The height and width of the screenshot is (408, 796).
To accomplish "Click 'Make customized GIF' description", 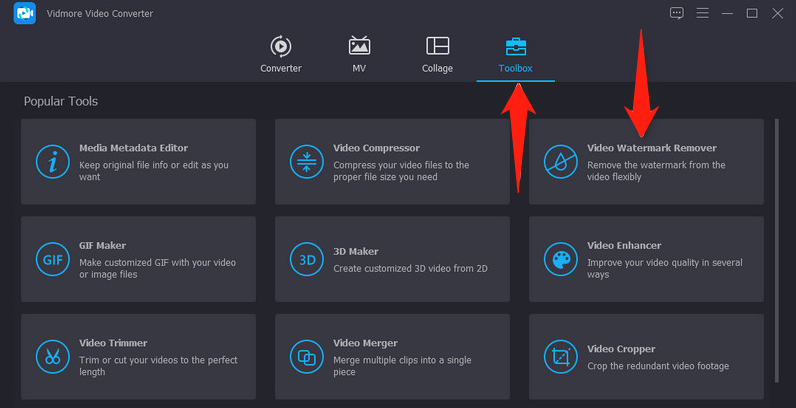I will [157, 268].
